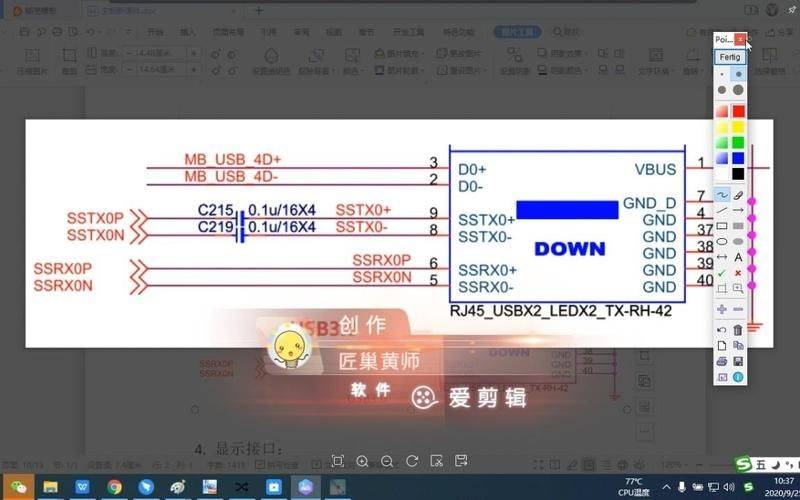Pick the solid blue color swatch
The height and width of the screenshot is (500, 800).
[738, 158]
